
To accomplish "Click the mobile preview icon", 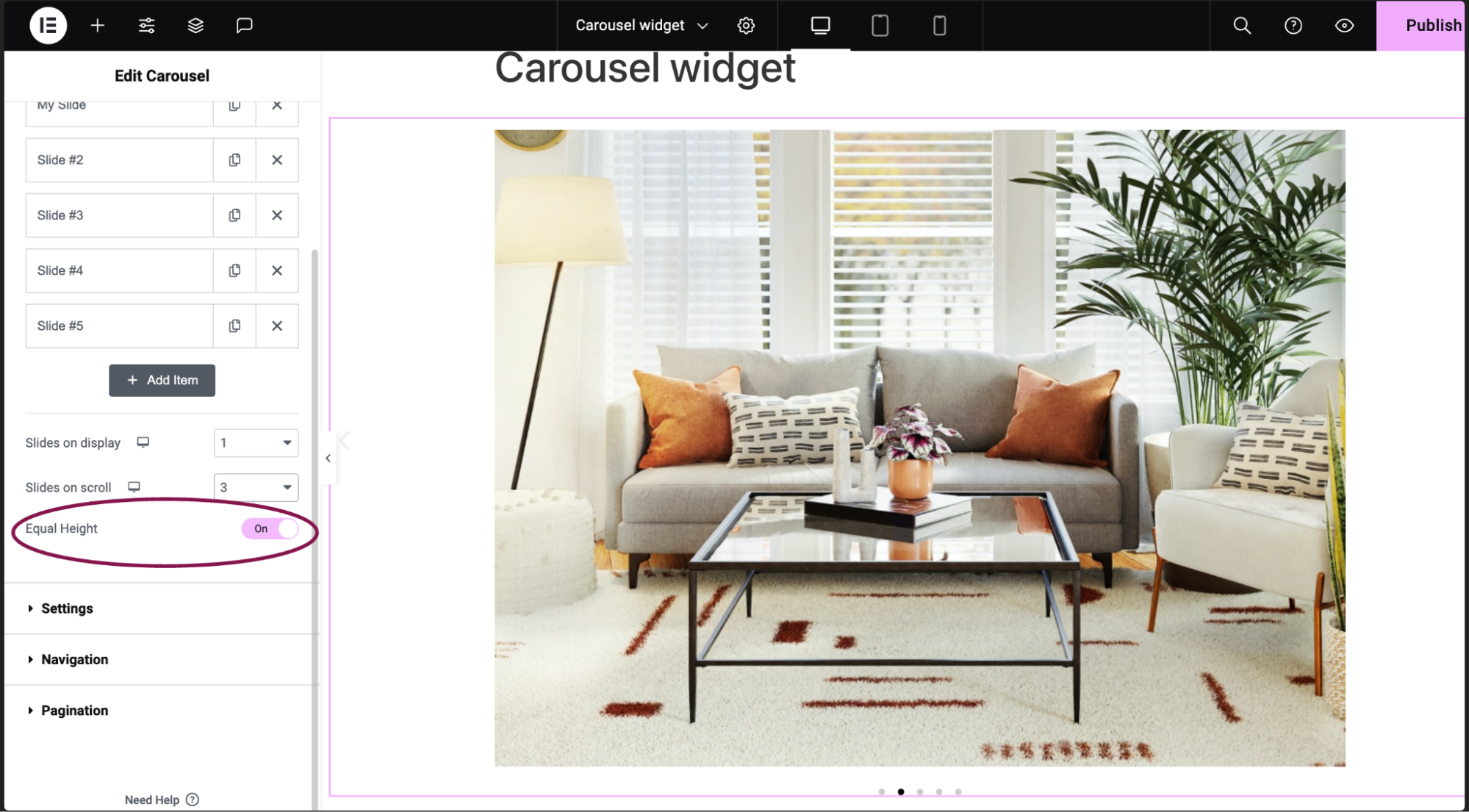I will click(x=939, y=24).
